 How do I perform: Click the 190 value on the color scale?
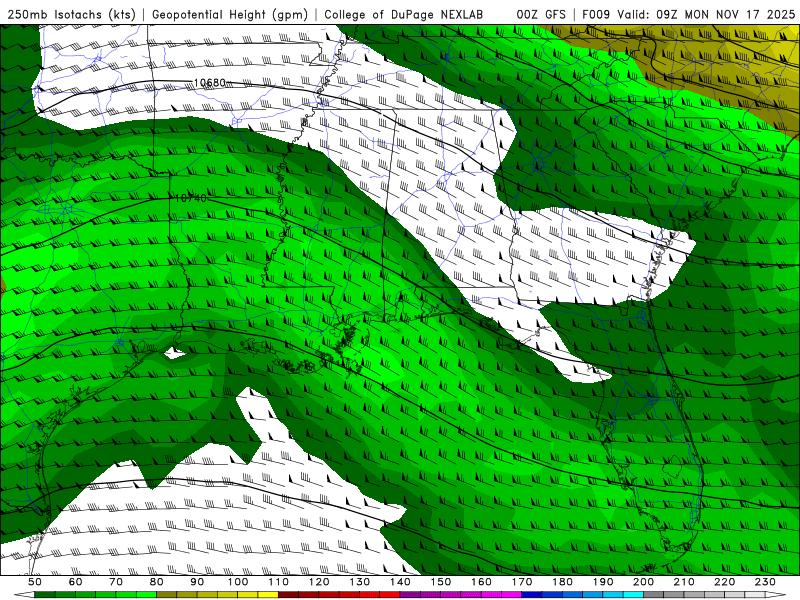604,582
